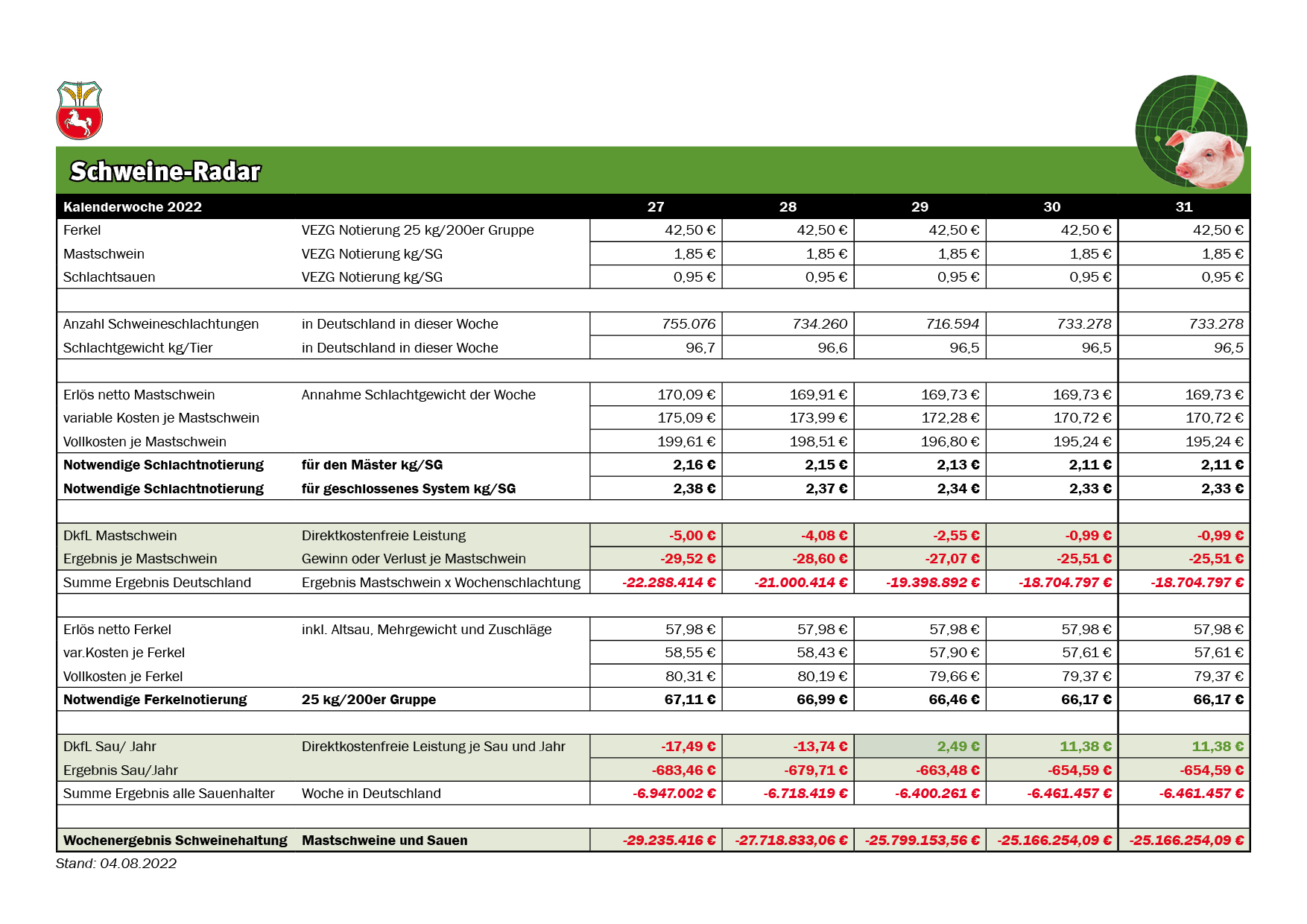Viewport: 1307px width, 924px height.
Task: Click the 11,38 € cell in week 30
Action: point(1052,747)
